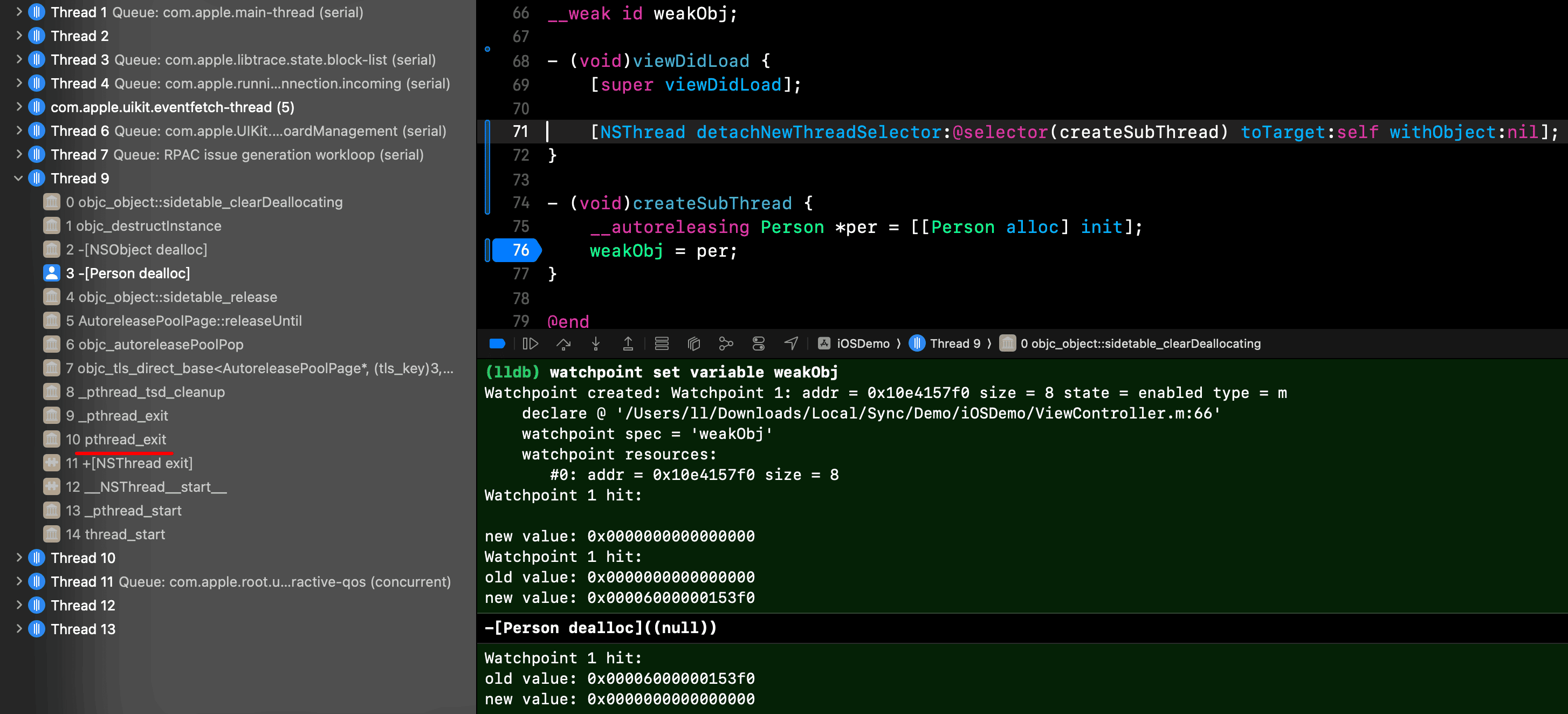Expand Thread 1 main-thread disclosure arrow
This screenshot has width=1568, height=714.
(18, 12)
